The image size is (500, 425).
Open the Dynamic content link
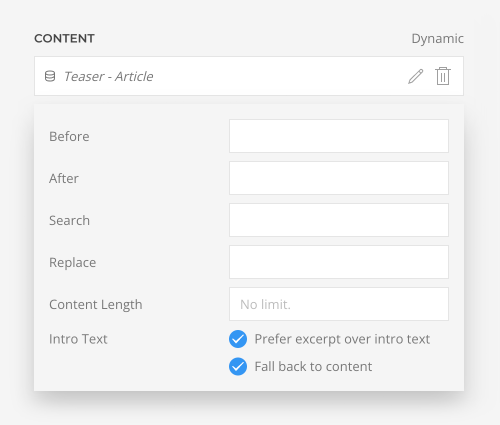pyautogui.click(x=437, y=38)
